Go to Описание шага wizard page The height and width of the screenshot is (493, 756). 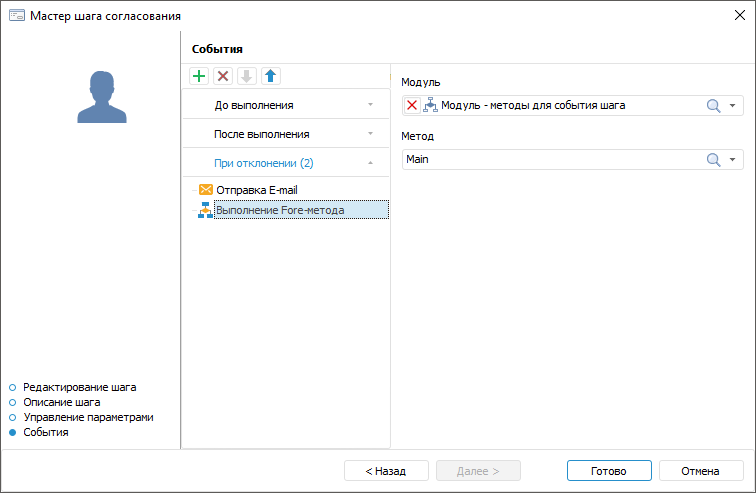click(x=61, y=402)
